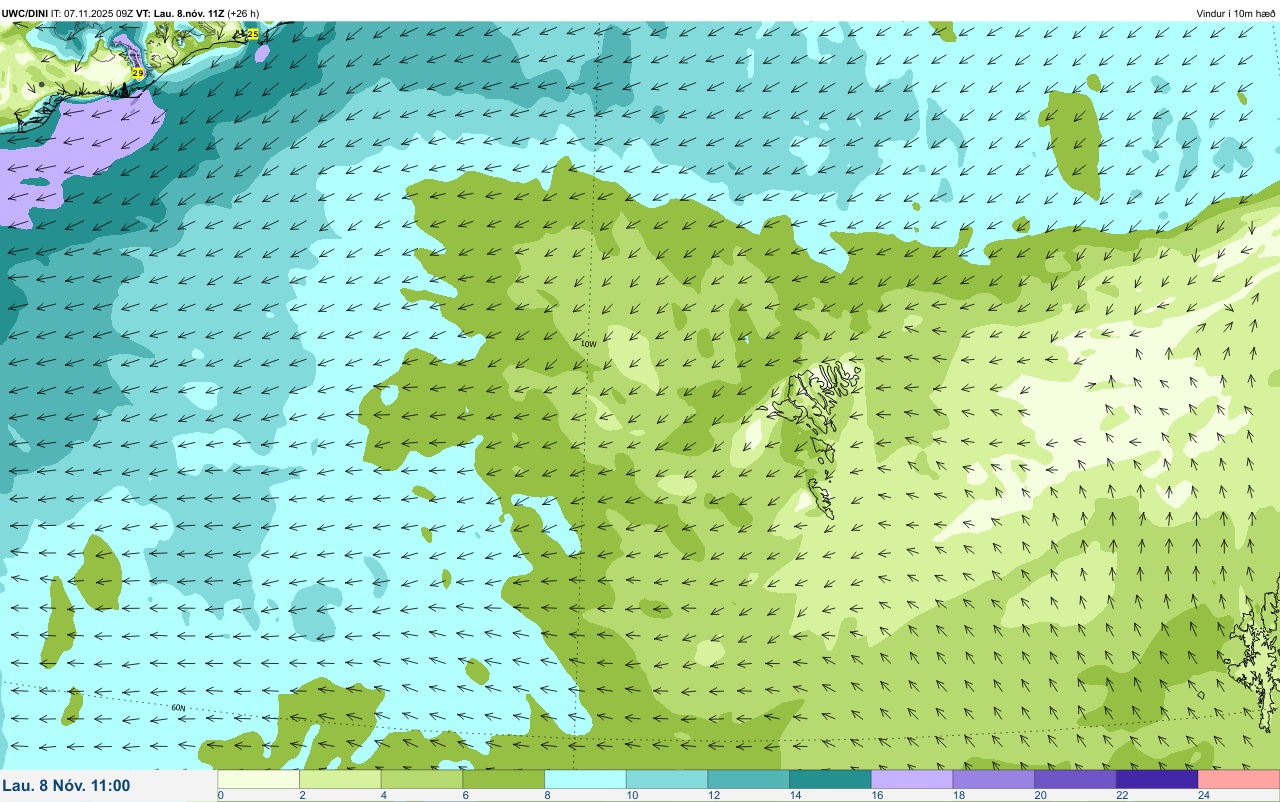Click the legend tick number "24"

(1203, 795)
